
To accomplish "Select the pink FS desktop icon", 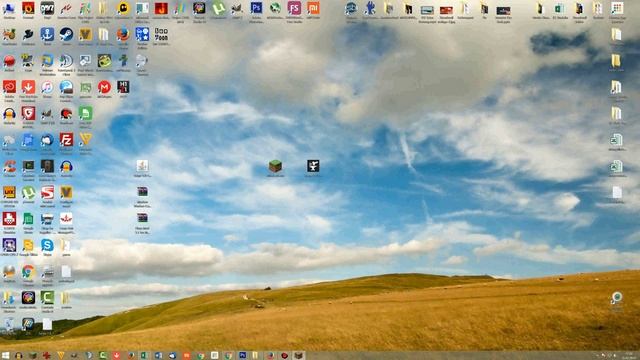I will (x=294, y=7).
